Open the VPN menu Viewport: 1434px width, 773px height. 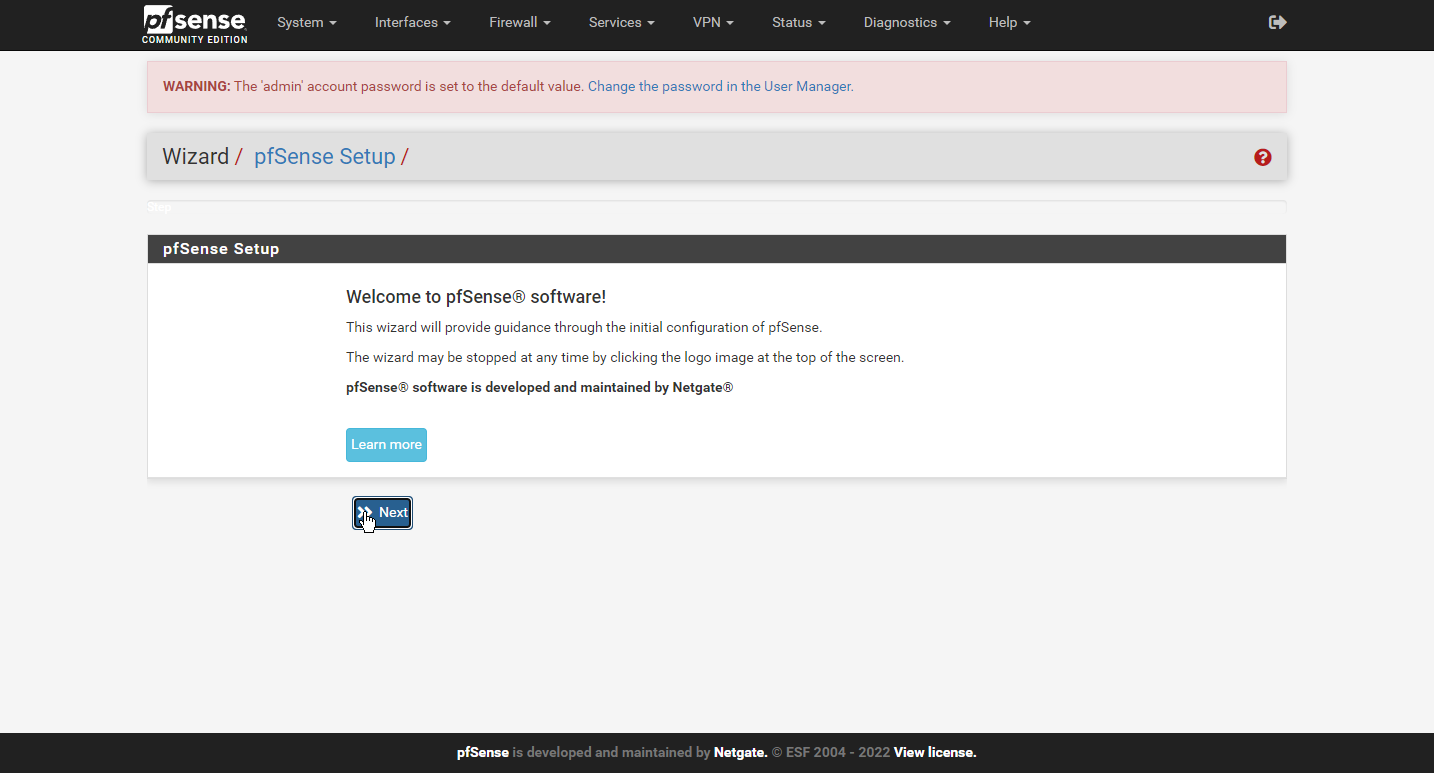(713, 22)
